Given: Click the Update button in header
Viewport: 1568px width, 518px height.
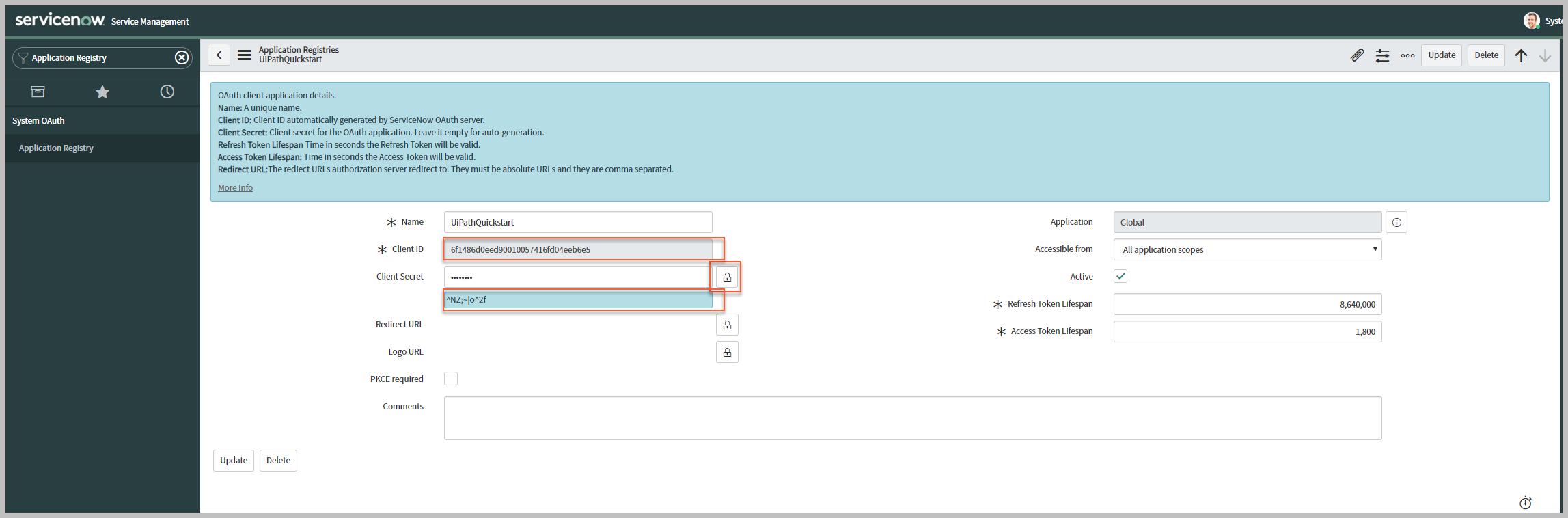Looking at the screenshot, I should click(x=1441, y=55).
